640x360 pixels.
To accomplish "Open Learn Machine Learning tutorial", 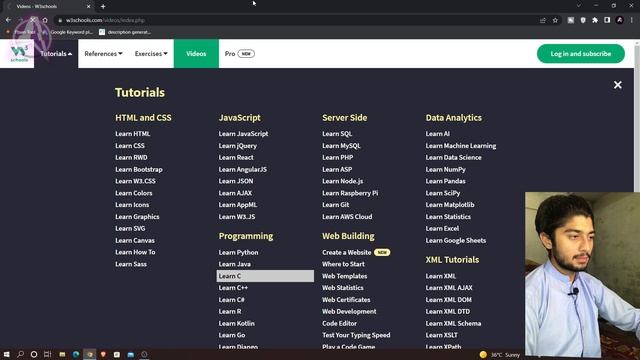I will pyautogui.click(x=461, y=146).
